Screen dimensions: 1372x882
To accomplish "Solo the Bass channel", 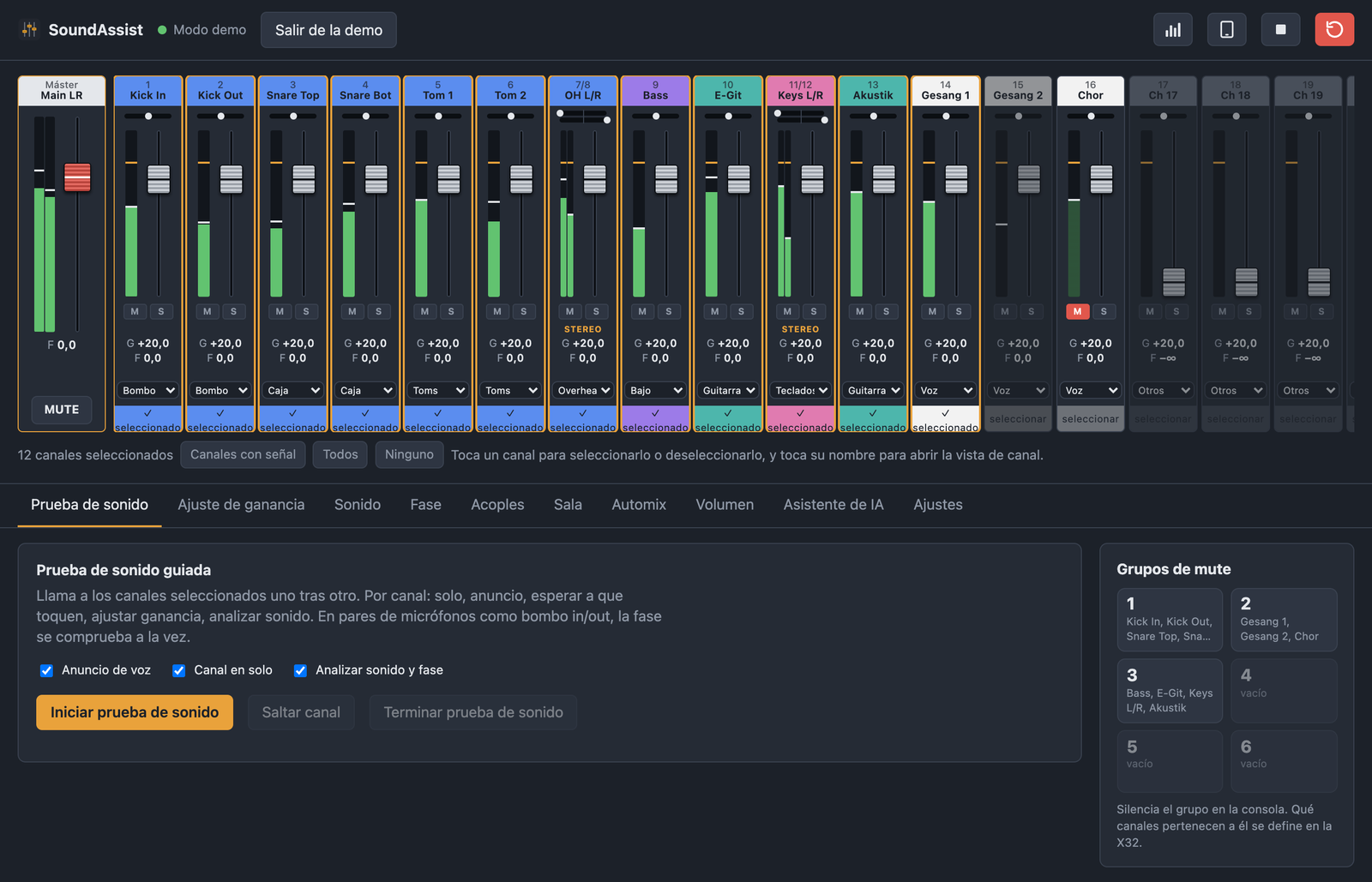I will [669, 311].
